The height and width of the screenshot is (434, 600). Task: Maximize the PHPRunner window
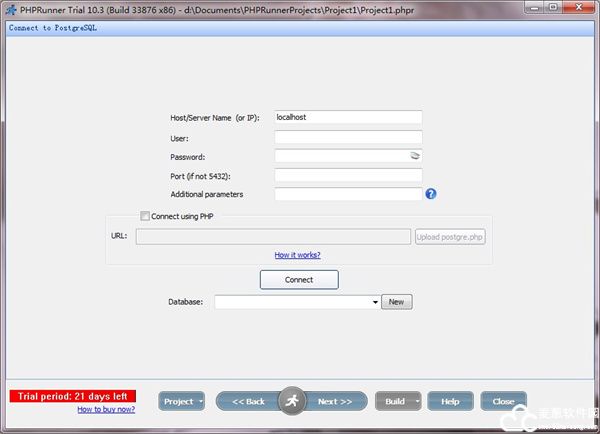[x=553, y=8]
